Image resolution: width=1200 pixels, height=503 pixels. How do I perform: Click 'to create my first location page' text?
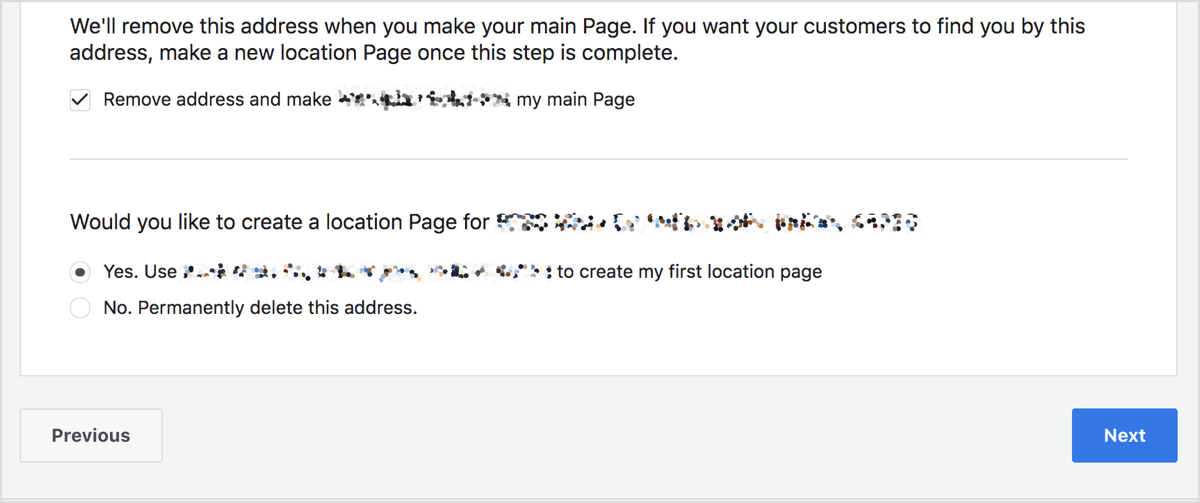(690, 272)
